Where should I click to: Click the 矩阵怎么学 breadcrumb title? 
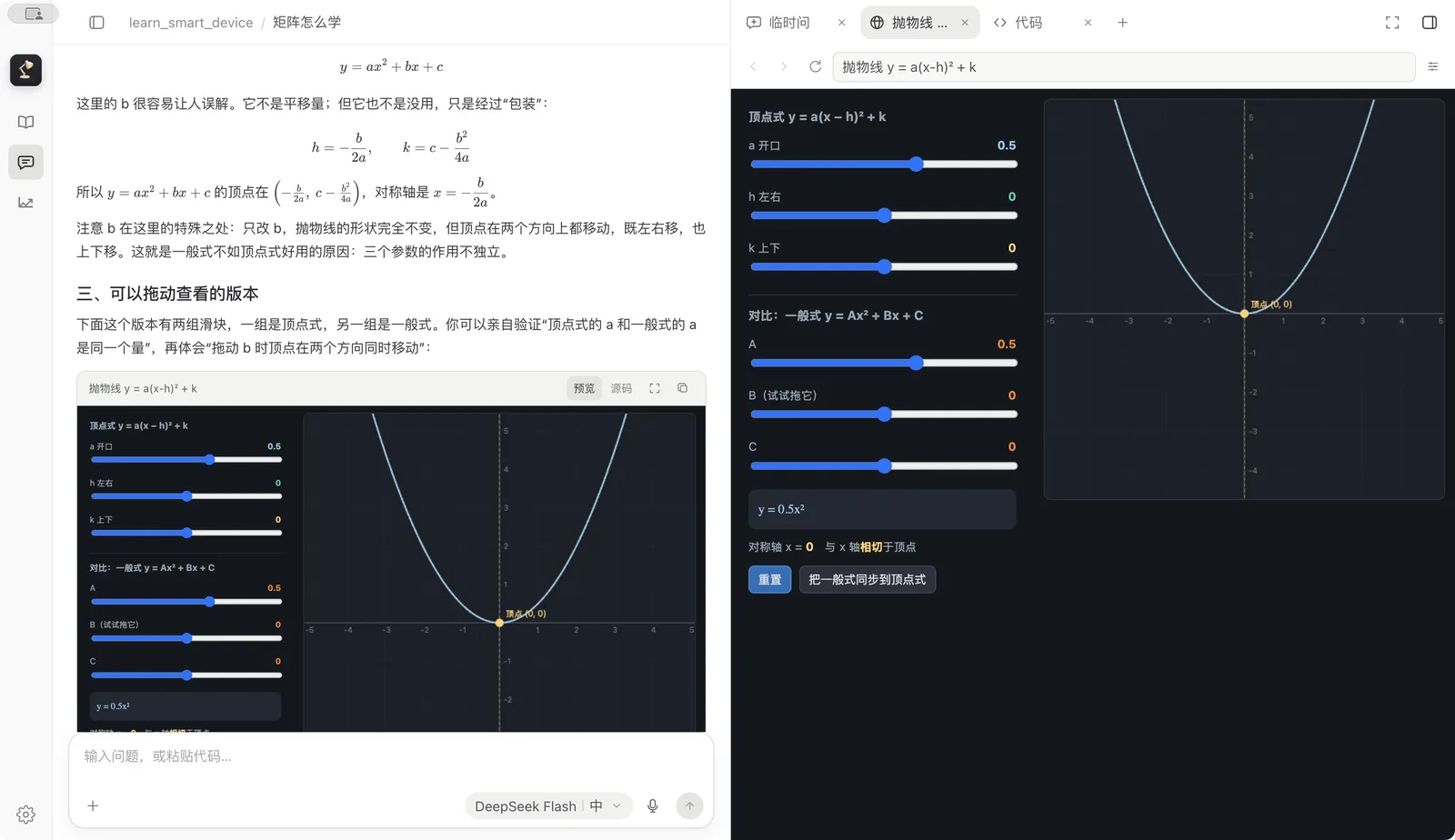tap(306, 23)
